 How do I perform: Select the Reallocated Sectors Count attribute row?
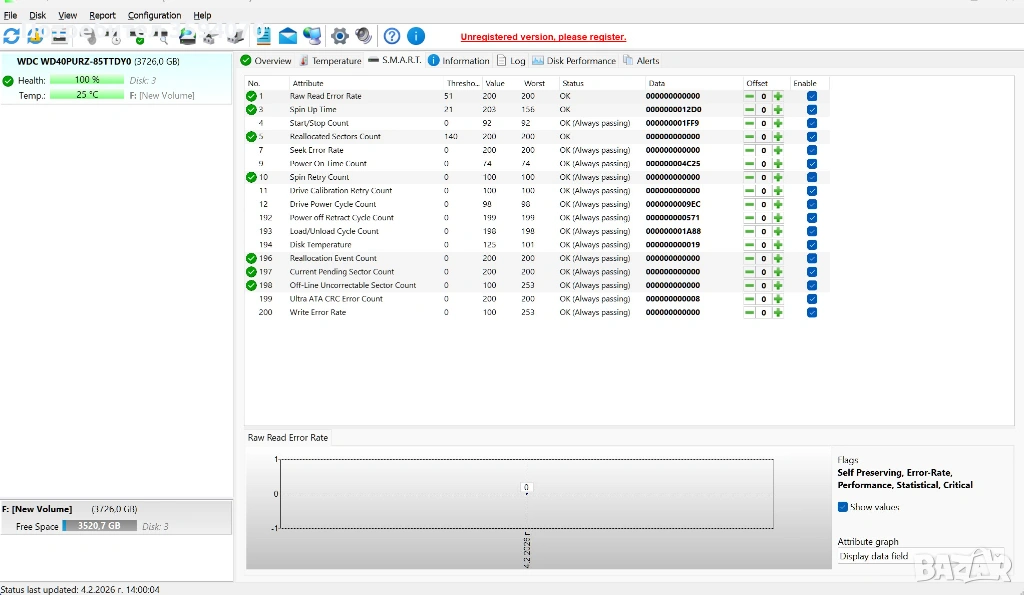335,137
